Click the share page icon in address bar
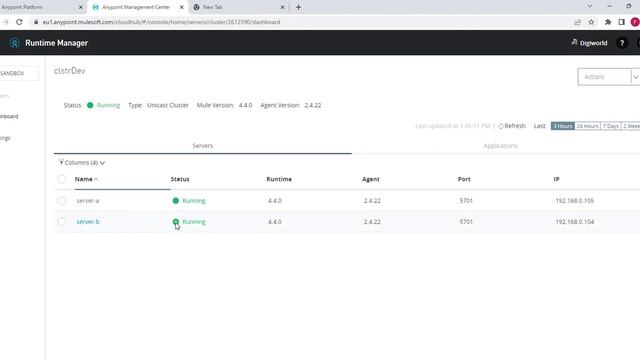640x360 pixels. pos(578,22)
